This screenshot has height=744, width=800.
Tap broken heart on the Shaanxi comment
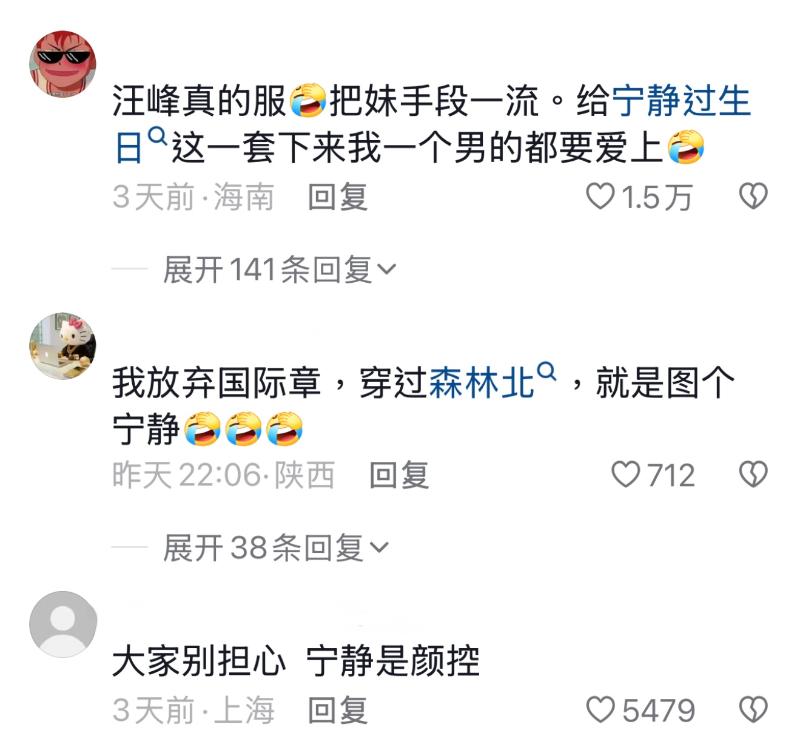tap(753, 475)
